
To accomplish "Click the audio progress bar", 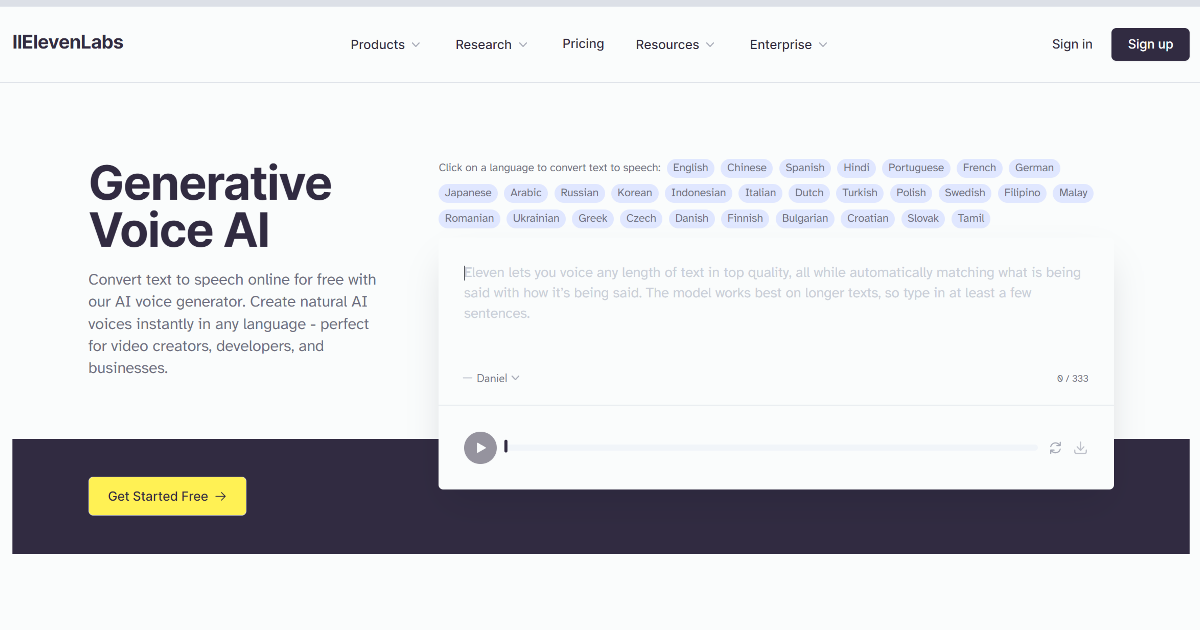I will coord(770,447).
